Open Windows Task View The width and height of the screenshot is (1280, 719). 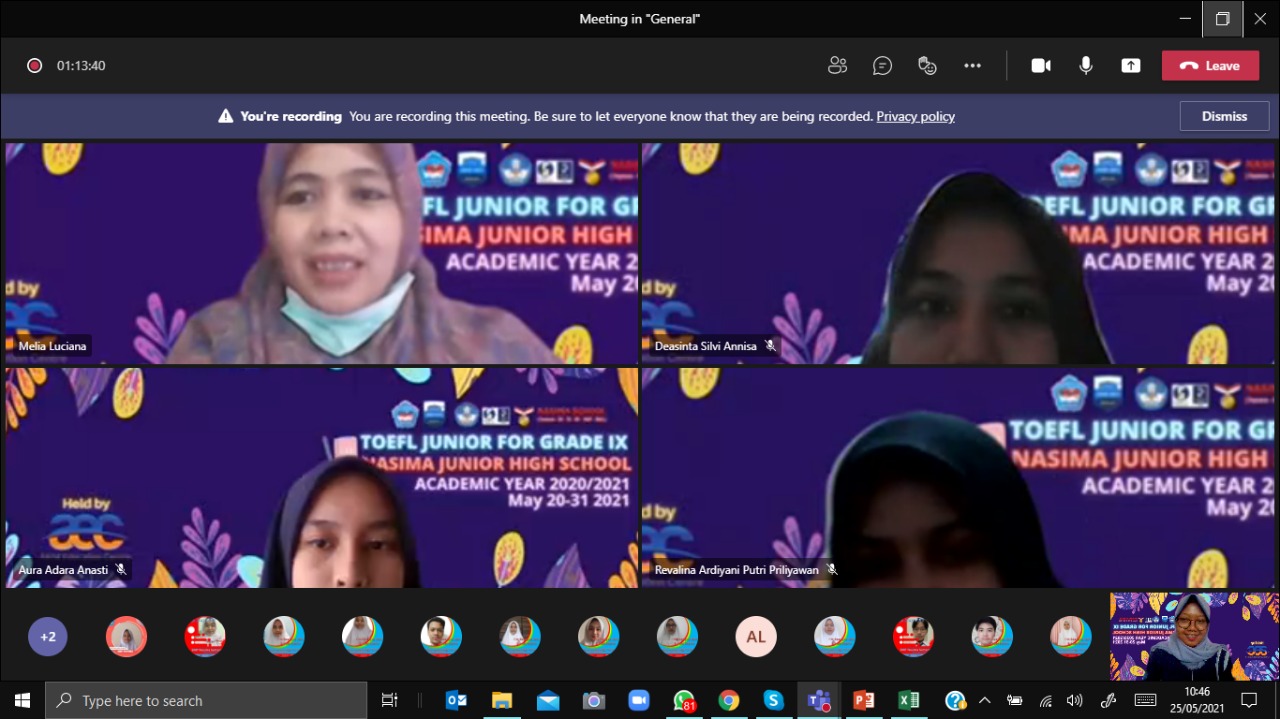[x=390, y=701]
